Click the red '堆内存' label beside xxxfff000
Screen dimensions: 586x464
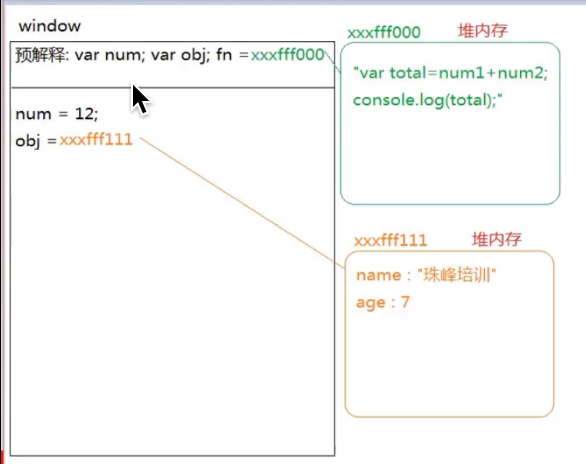(x=482, y=31)
